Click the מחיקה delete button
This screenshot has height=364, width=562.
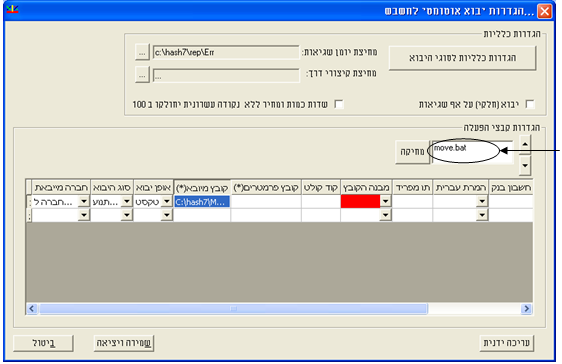[x=412, y=152]
